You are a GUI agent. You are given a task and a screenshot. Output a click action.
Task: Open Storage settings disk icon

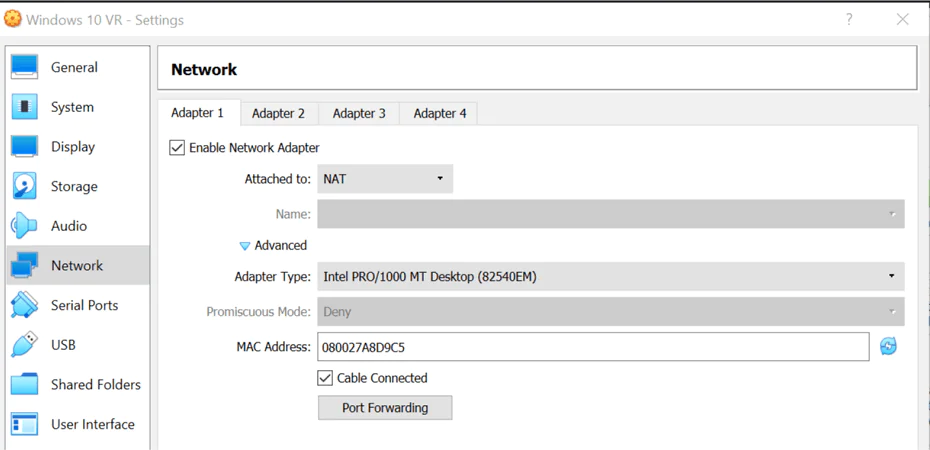click(24, 186)
